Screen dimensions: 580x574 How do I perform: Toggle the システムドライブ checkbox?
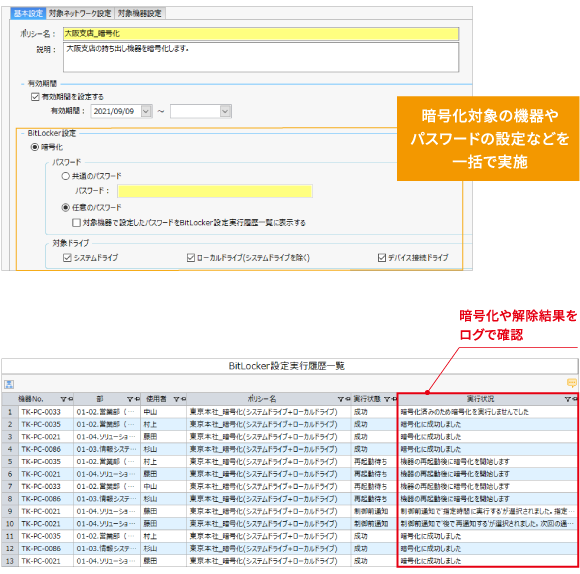pos(67,257)
